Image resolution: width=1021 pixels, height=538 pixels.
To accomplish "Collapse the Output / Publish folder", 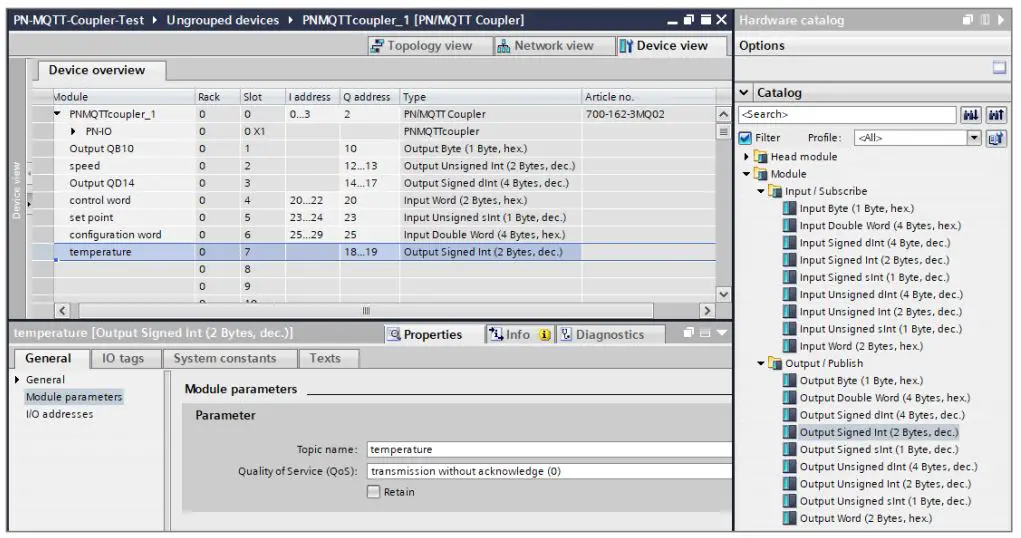I will point(761,363).
